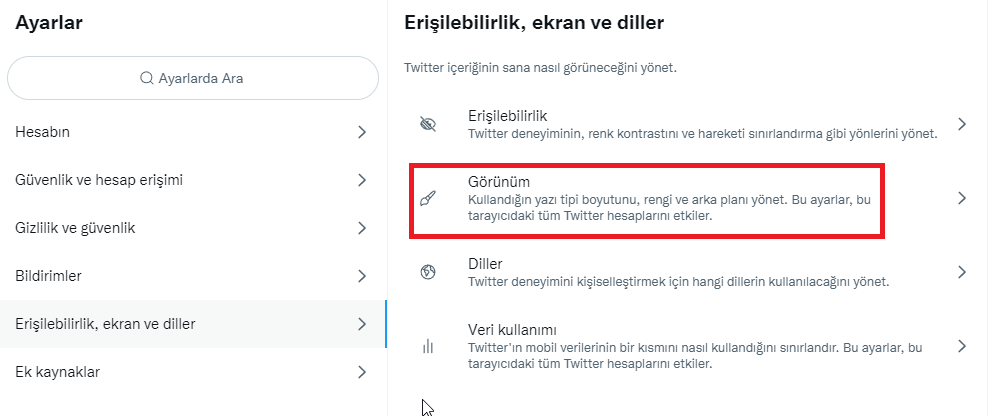This screenshot has height=416, width=1008.
Task: Open Diller row chevron on right
Action: click(x=961, y=272)
